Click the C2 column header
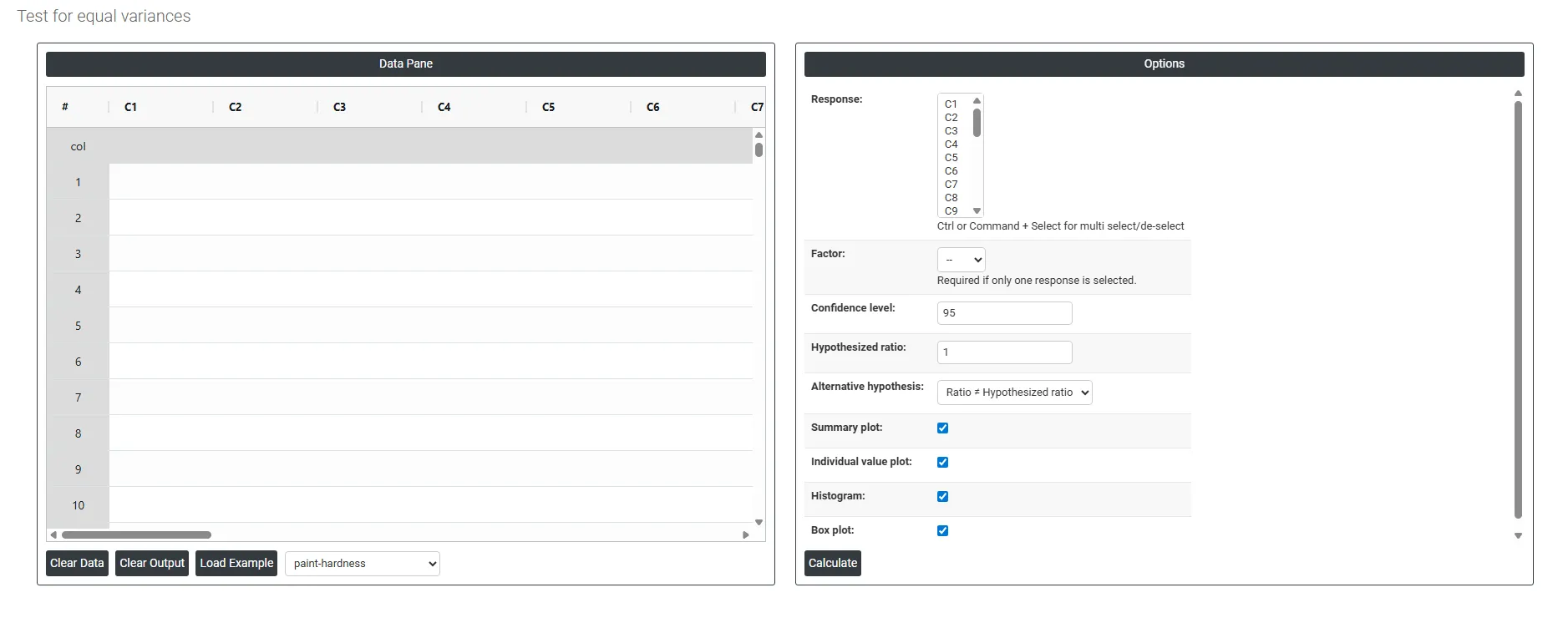 pyautogui.click(x=265, y=107)
